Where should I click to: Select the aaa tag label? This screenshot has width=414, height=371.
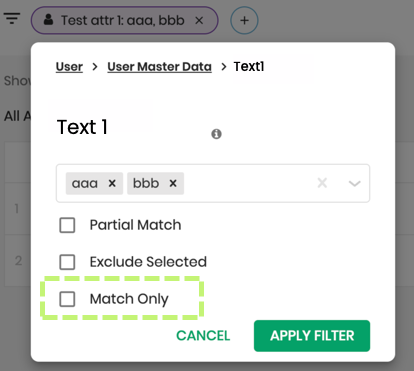[85, 183]
